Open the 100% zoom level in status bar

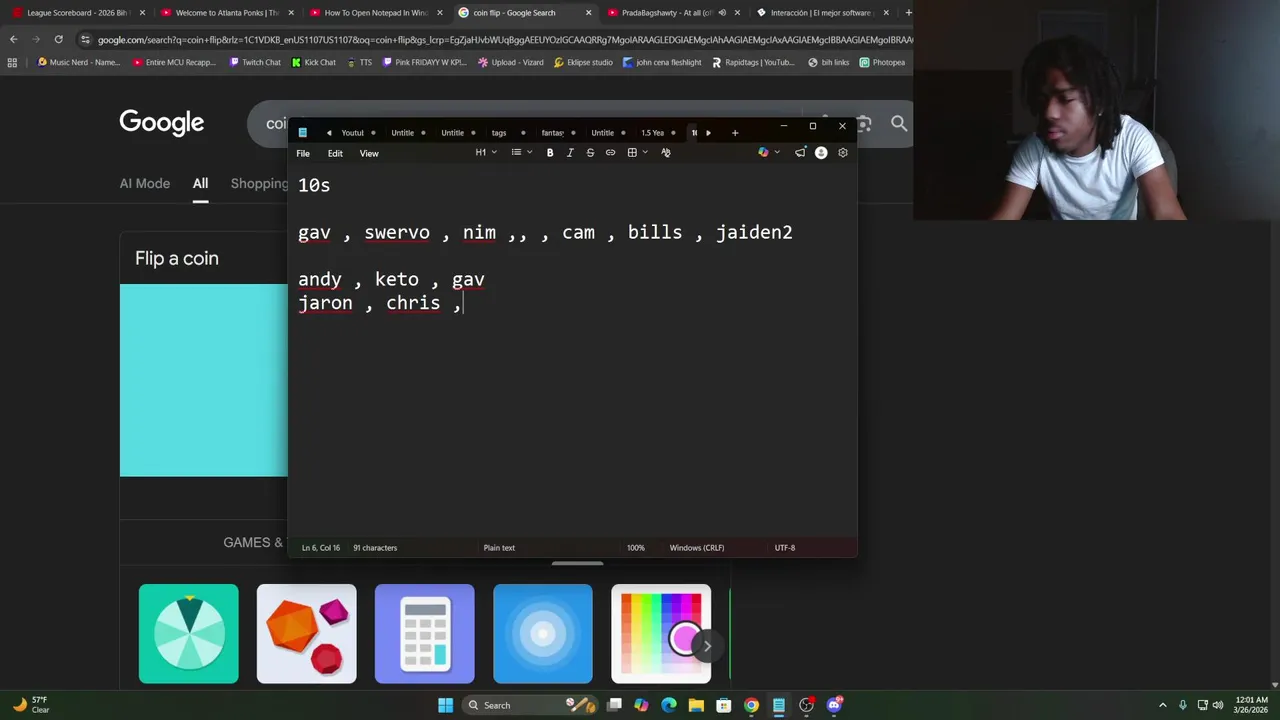click(636, 548)
